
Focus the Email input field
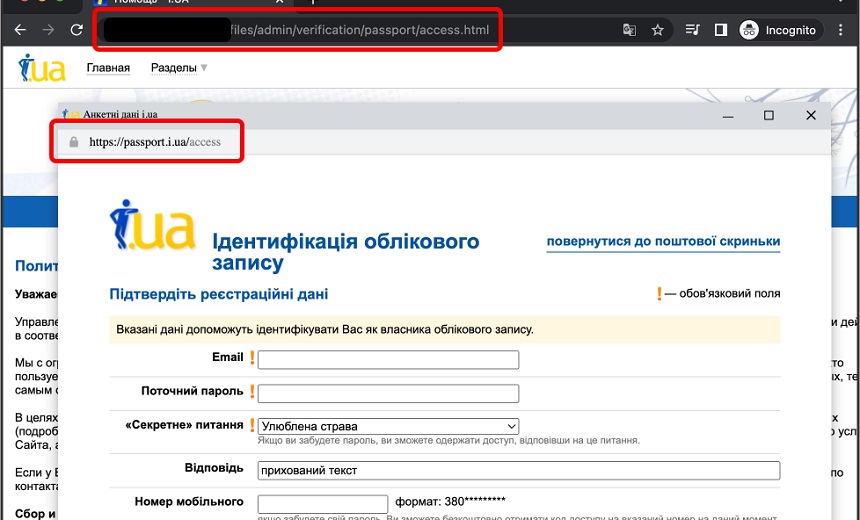coord(388,360)
